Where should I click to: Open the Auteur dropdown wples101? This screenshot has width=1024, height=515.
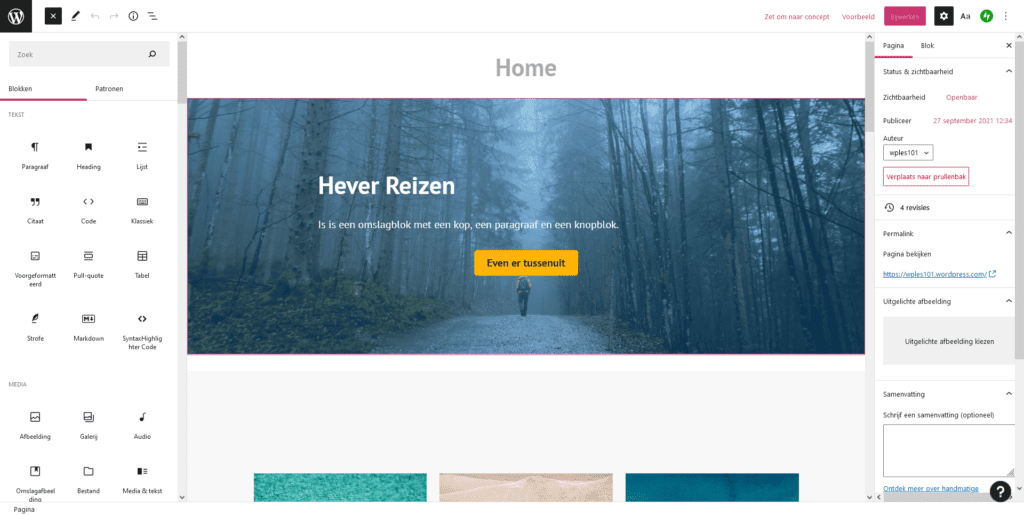click(908, 153)
